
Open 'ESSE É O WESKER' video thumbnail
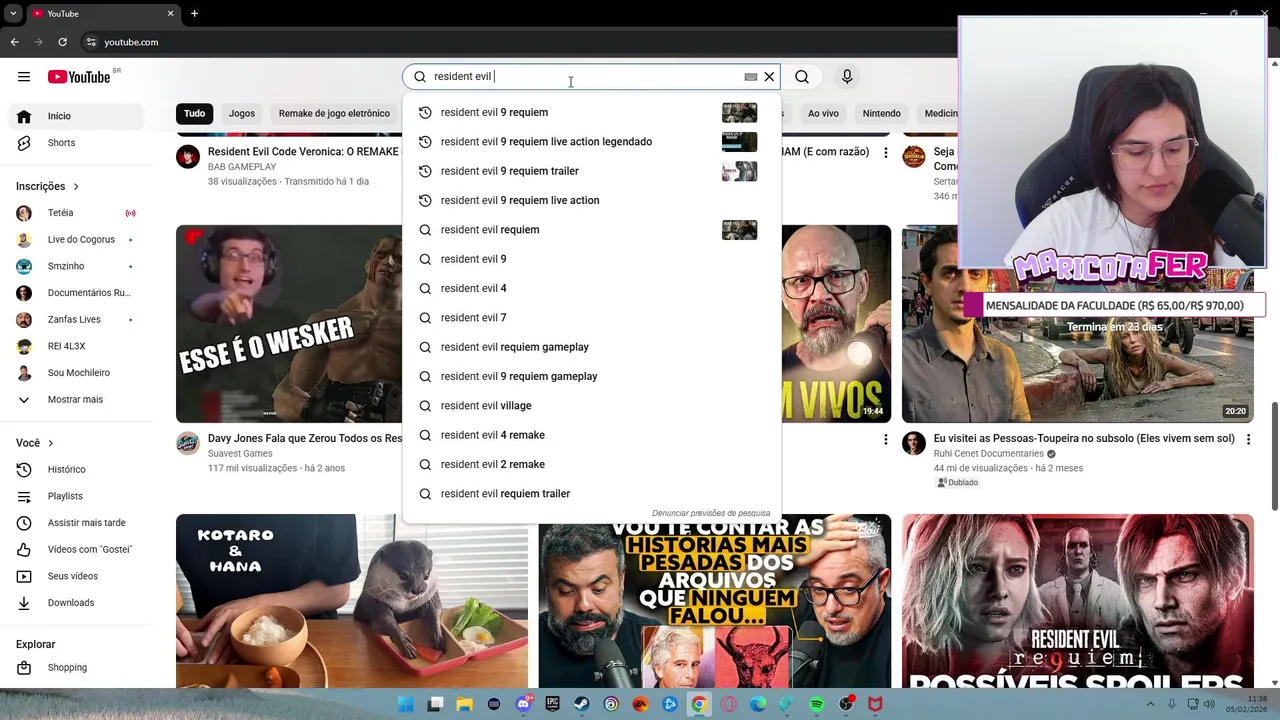pos(289,324)
